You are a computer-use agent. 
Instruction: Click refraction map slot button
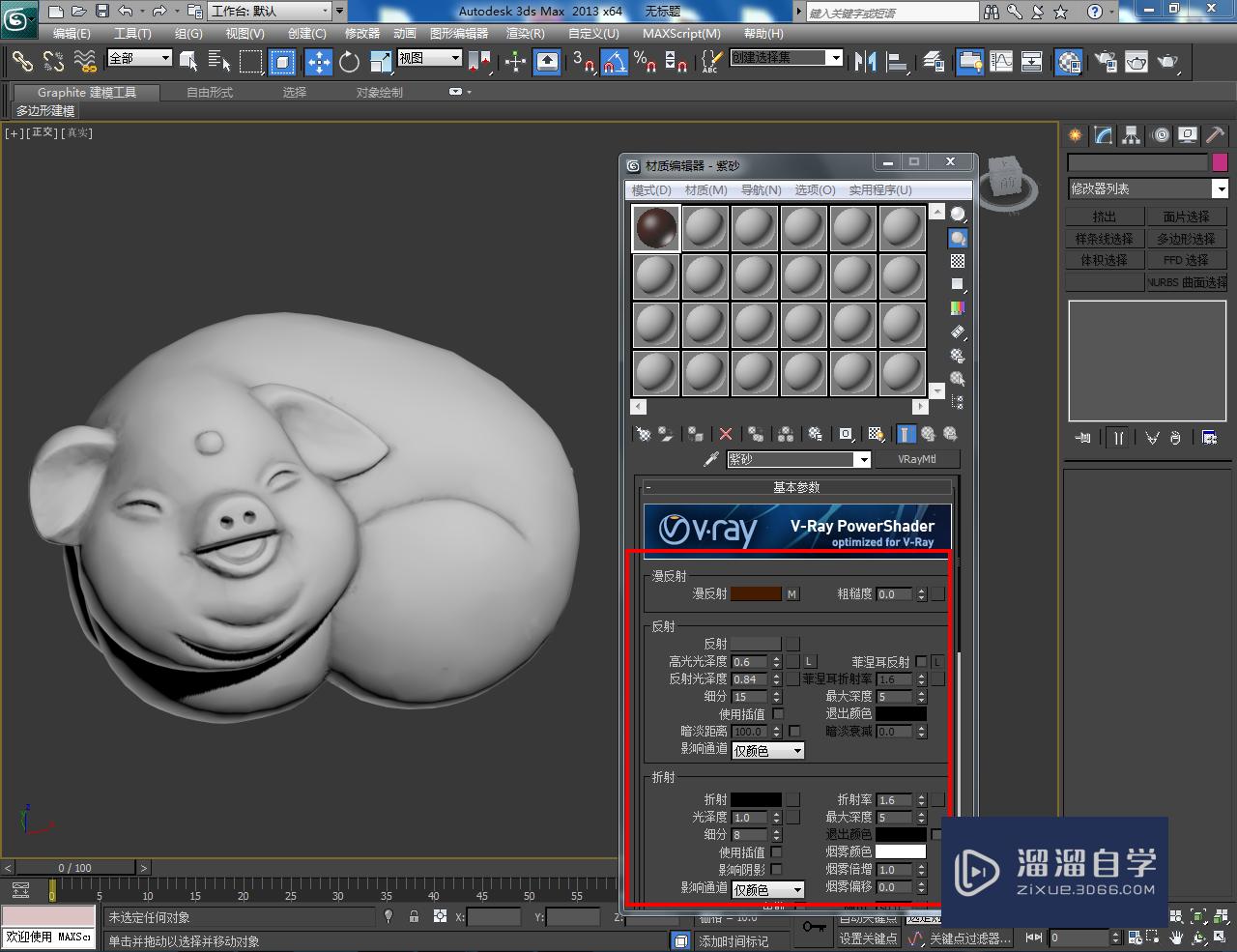792,800
